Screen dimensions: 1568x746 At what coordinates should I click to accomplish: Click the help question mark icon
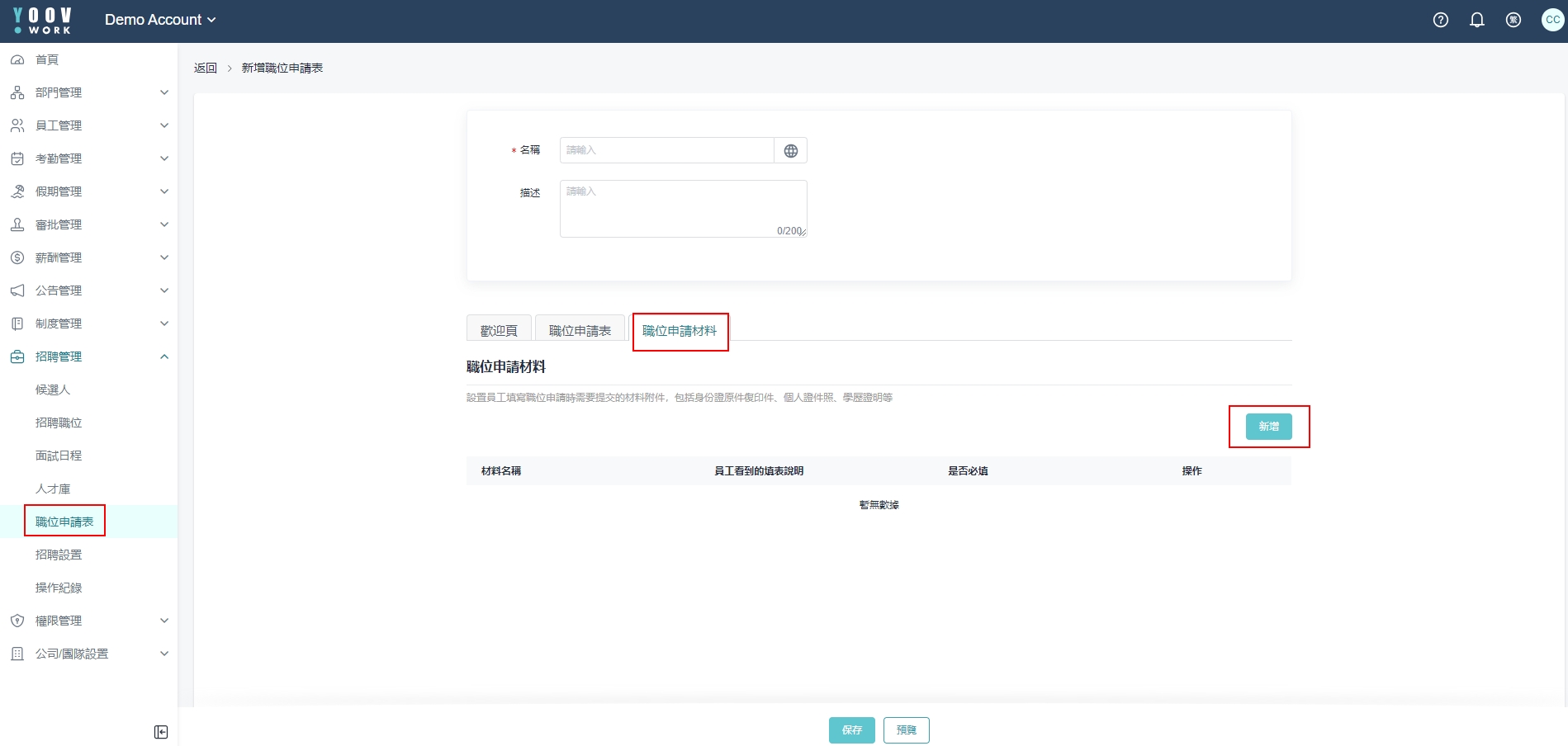[x=1440, y=20]
